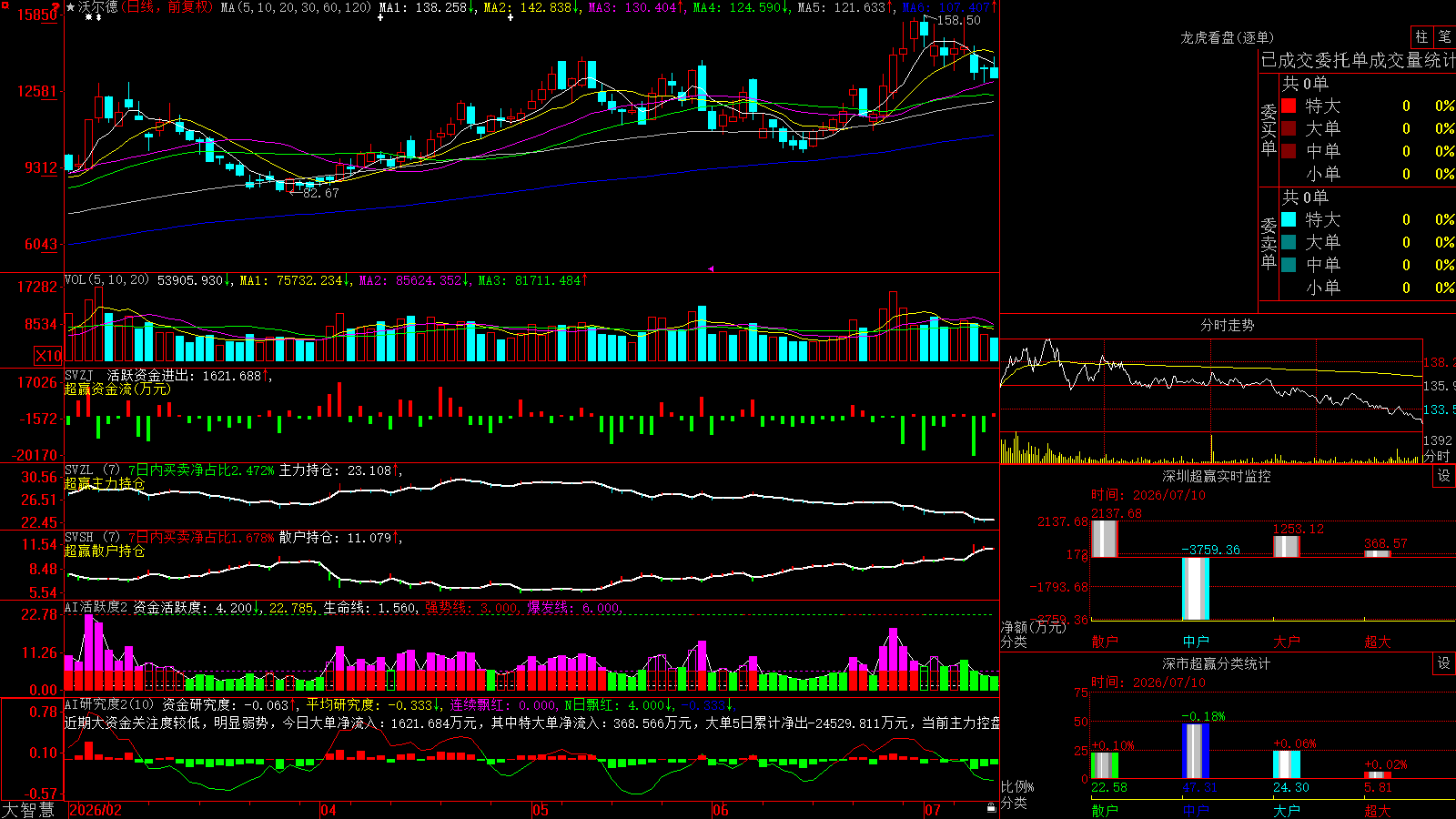Select 散户 category in the 深市超赢分类统计 chart
Image resolution: width=1456 pixels, height=819 pixels.
point(1105,810)
